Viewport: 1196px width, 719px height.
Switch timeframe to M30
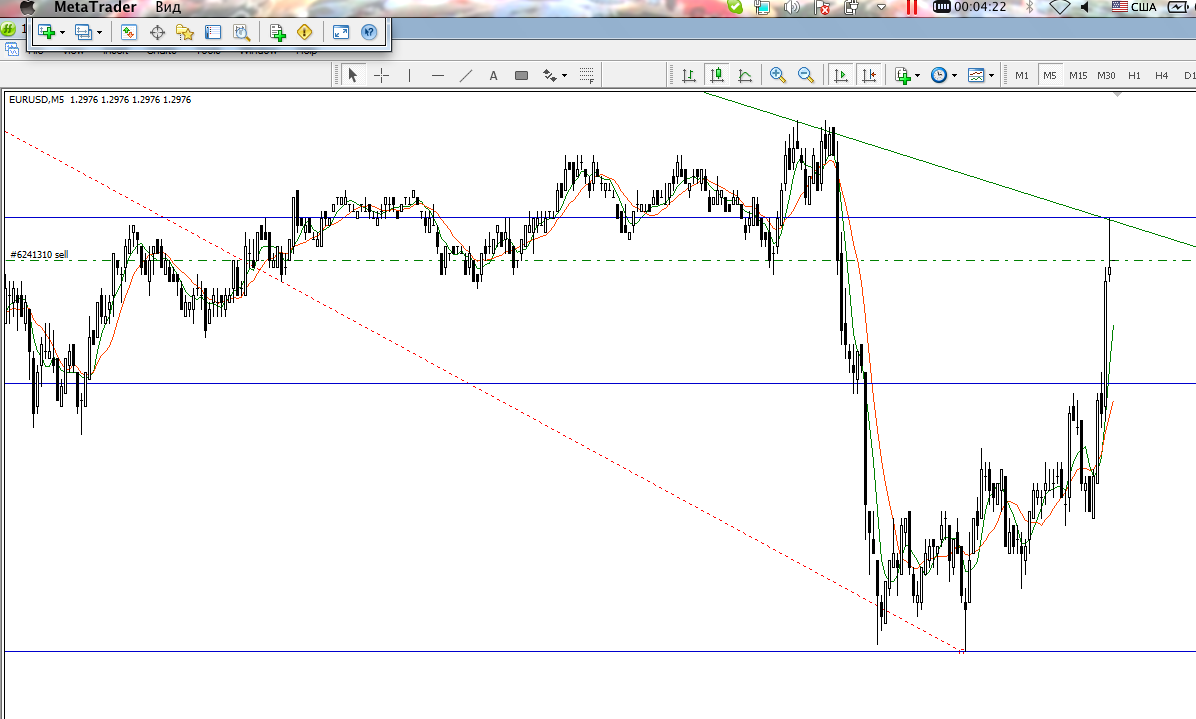tap(1106, 75)
